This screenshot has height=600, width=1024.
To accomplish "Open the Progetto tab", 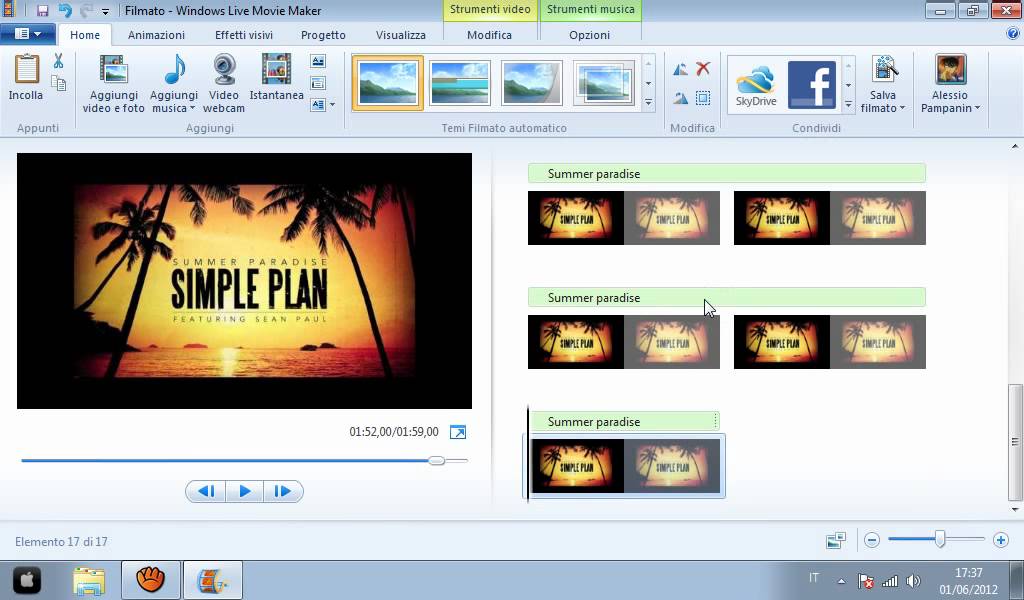I will click(x=323, y=35).
